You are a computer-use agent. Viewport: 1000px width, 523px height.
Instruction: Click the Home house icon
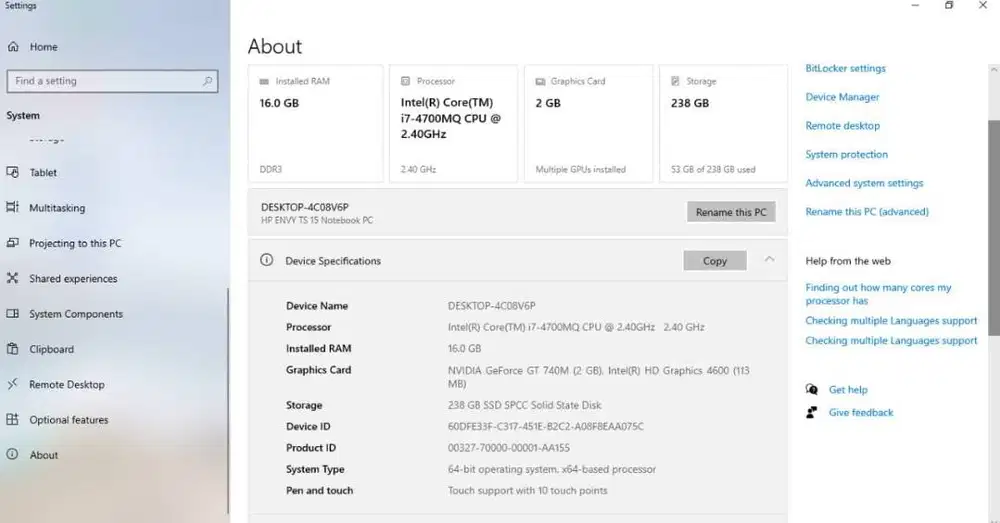13,47
